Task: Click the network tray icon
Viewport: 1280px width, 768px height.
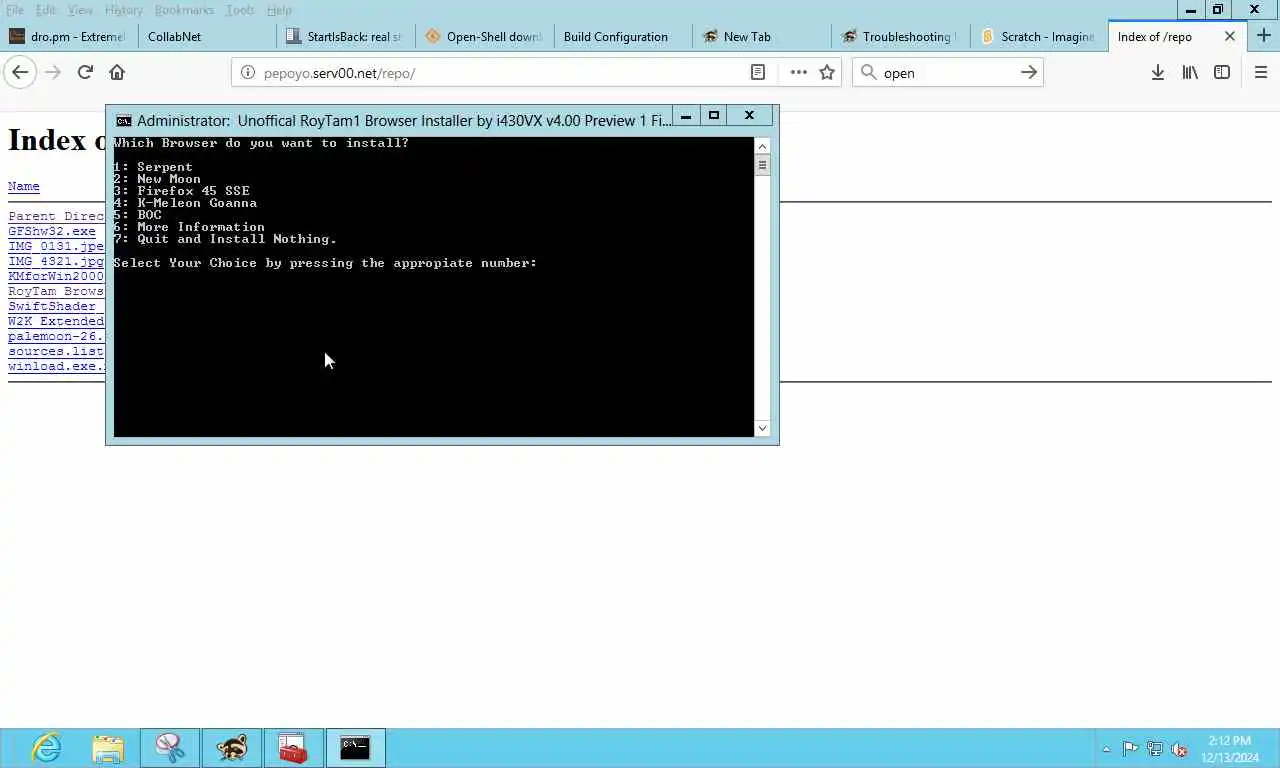Action: (x=1155, y=749)
